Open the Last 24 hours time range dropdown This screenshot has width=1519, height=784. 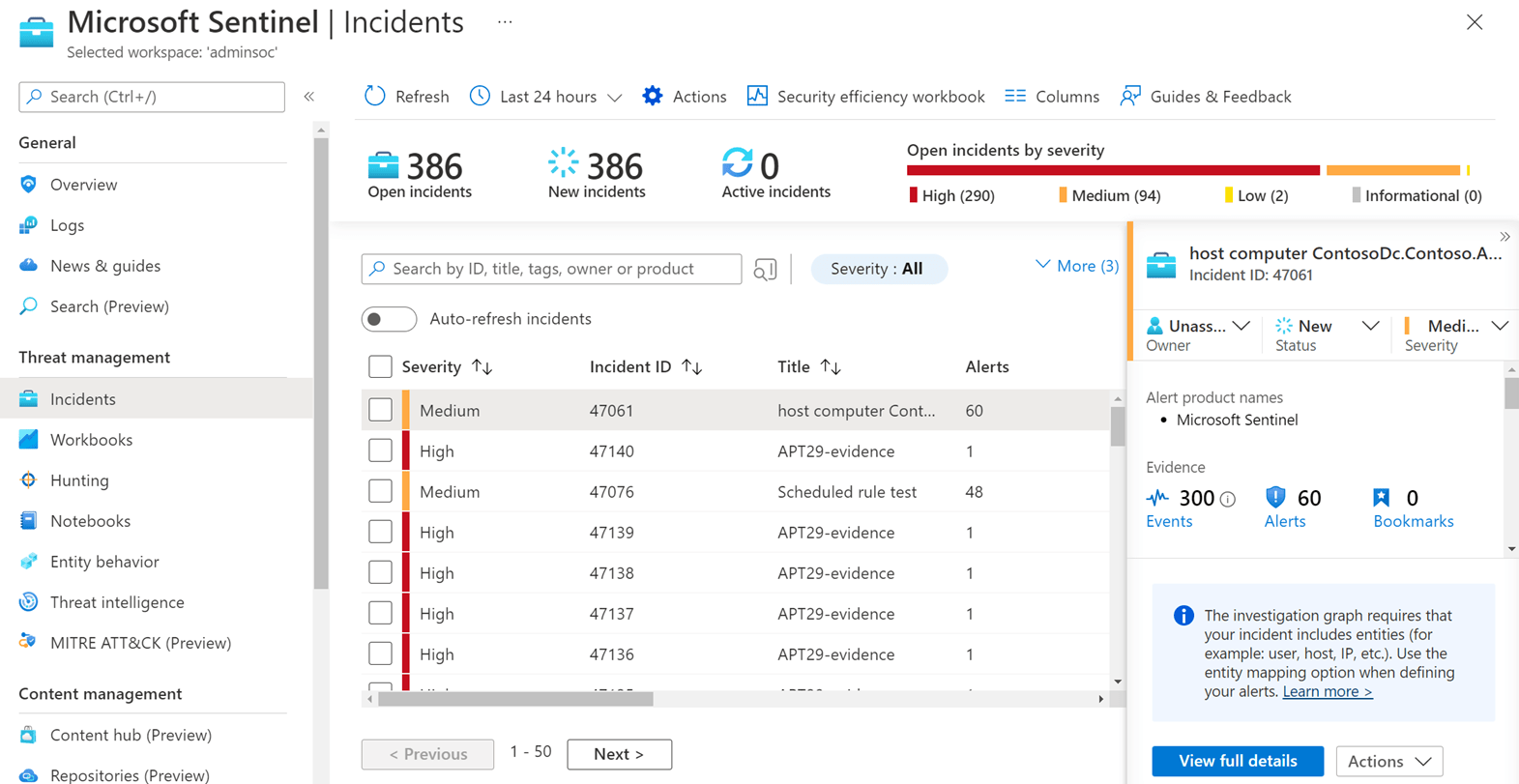(546, 97)
